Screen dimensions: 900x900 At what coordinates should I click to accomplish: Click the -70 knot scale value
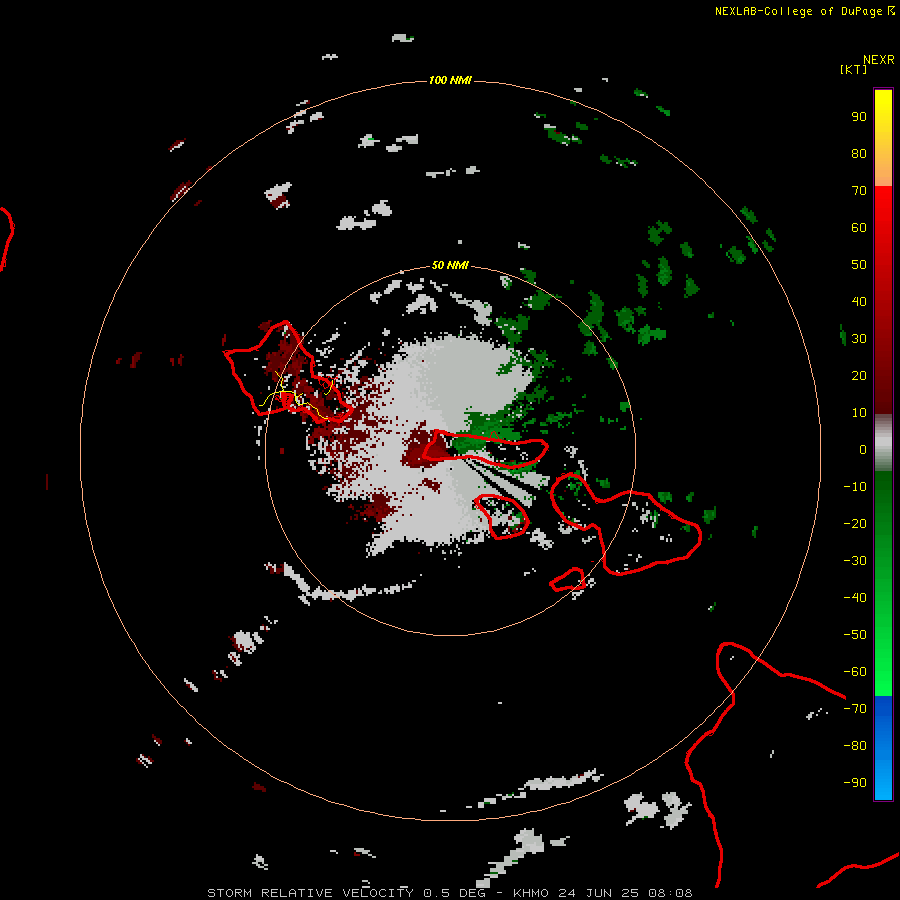coord(855,709)
